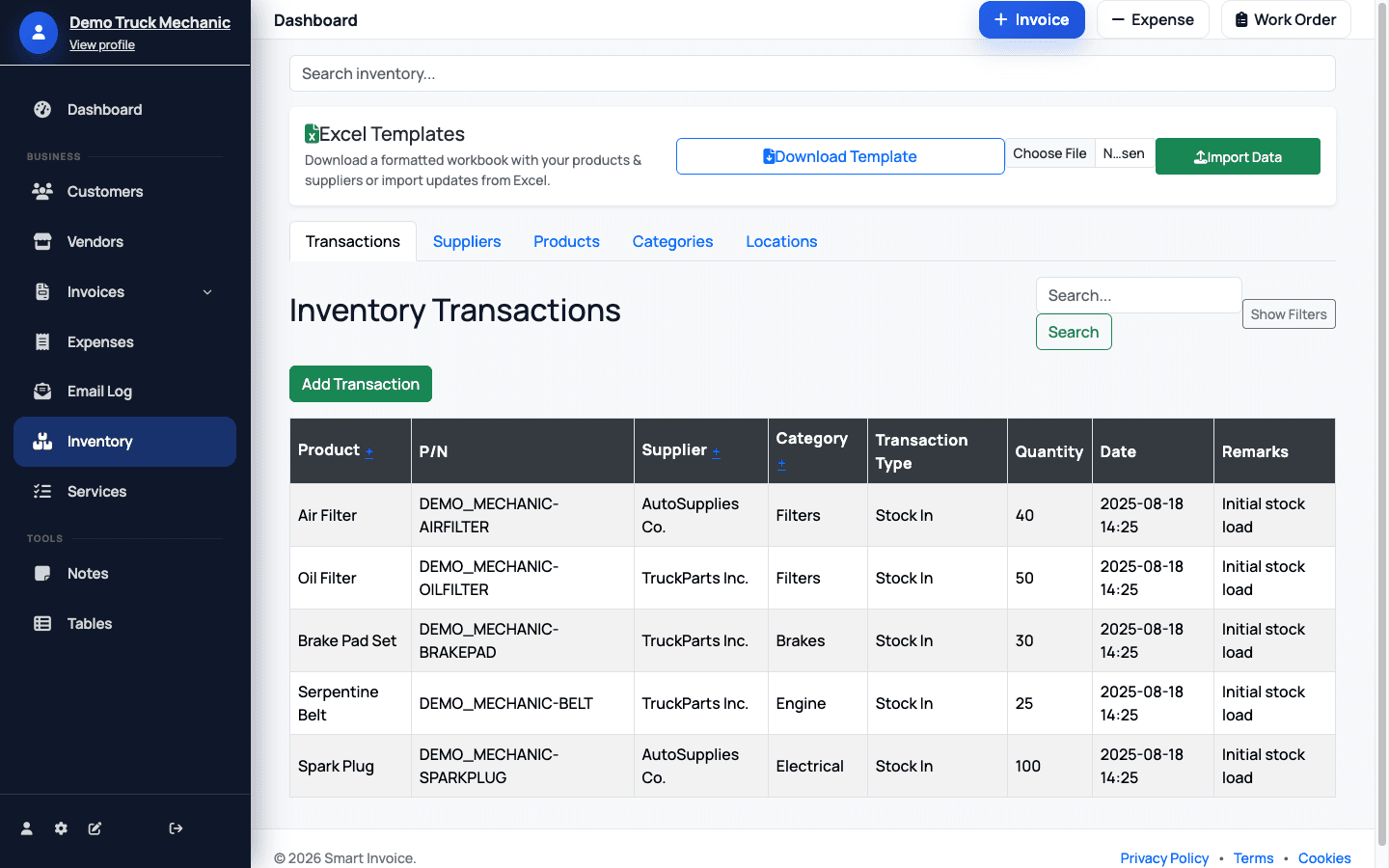Viewport: 1389px width, 868px height.
Task: Click the Demo Truck Mechanic name link
Action: coord(150,22)
